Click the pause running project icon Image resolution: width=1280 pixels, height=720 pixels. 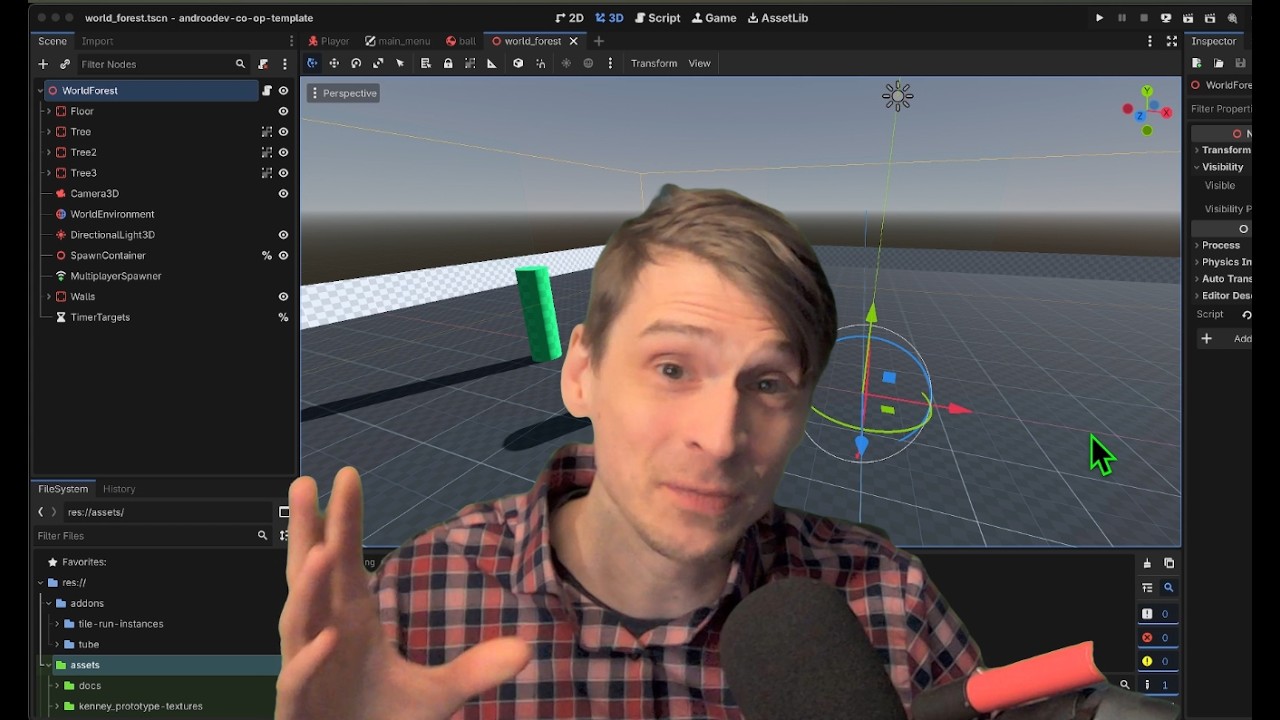pos(1121,18)
